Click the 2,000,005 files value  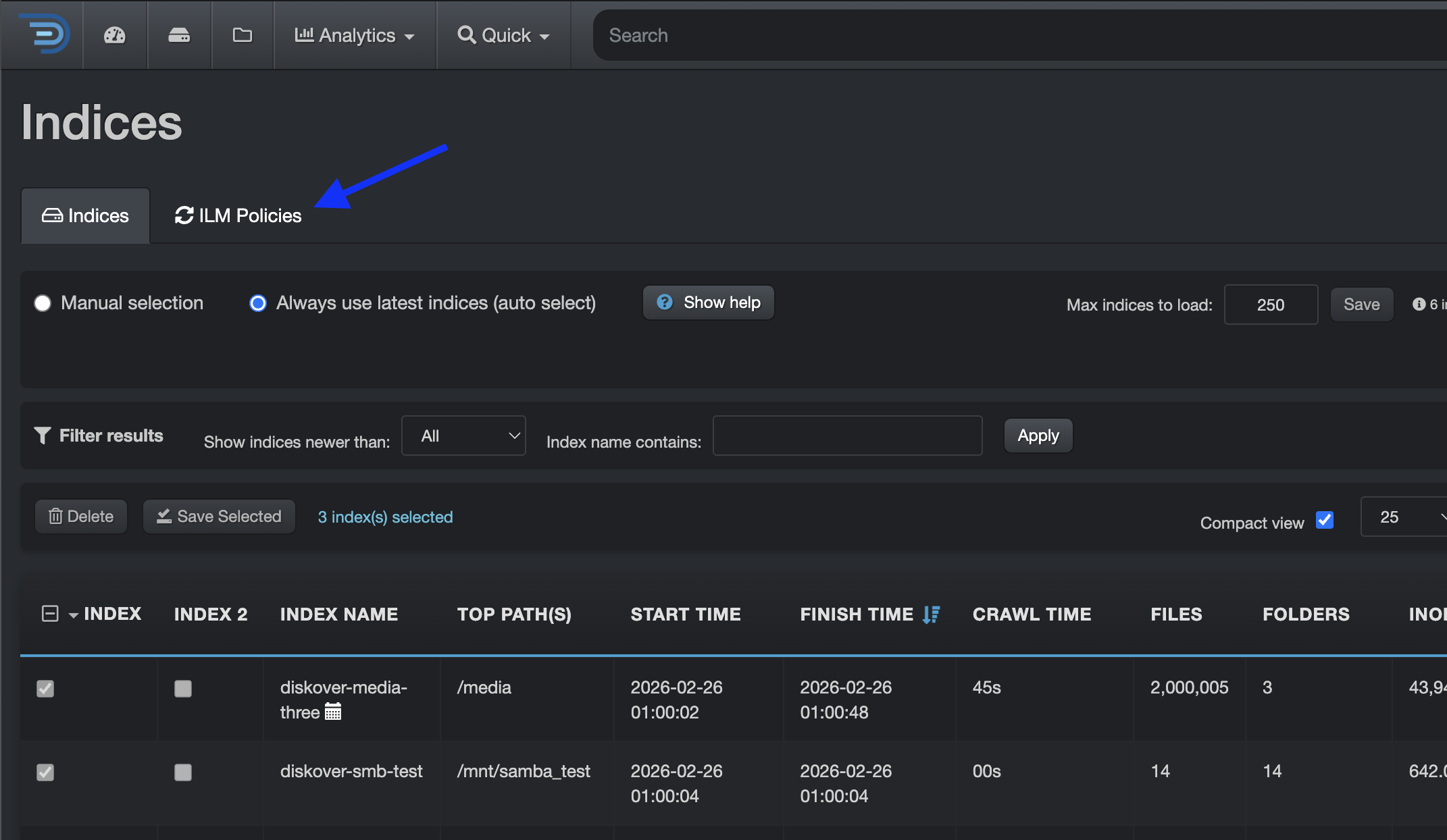[1189, 687]
